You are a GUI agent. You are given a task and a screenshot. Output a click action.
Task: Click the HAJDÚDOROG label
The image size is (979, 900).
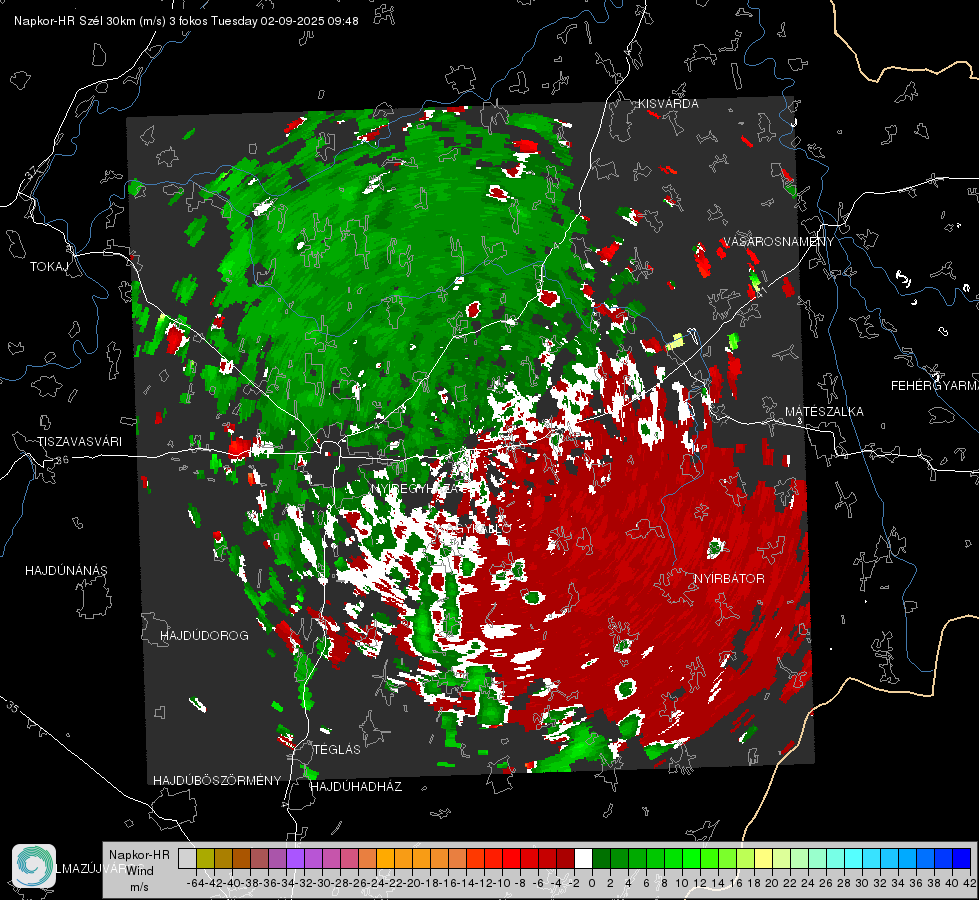click(204, 635)
